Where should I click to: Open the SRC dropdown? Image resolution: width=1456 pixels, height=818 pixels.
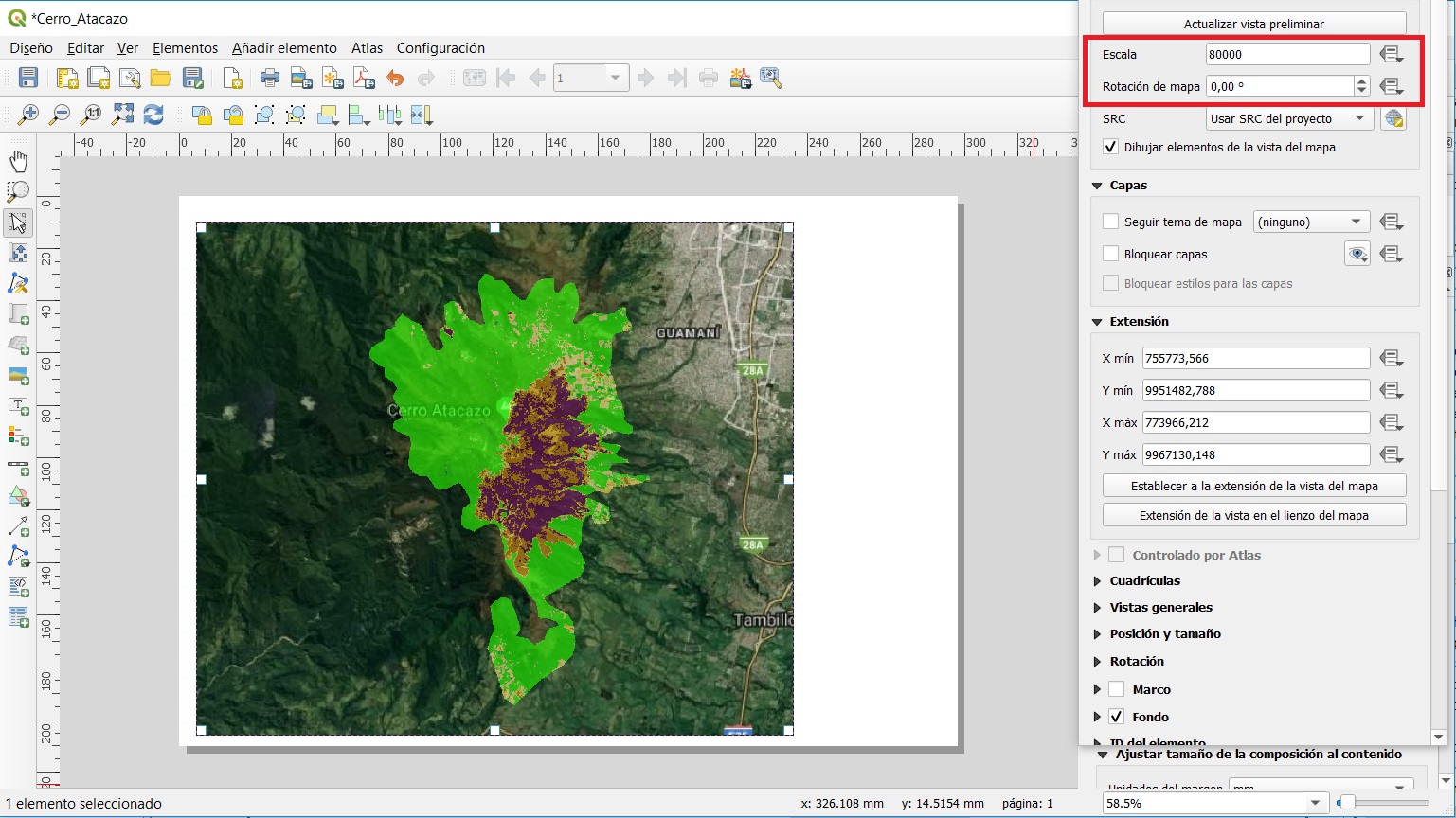point(1288,118)
